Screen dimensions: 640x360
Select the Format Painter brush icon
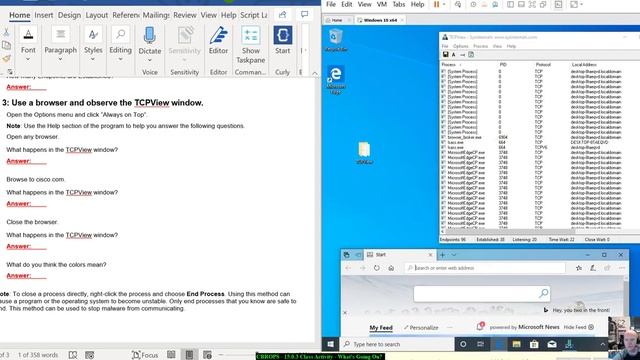point(6,58)
